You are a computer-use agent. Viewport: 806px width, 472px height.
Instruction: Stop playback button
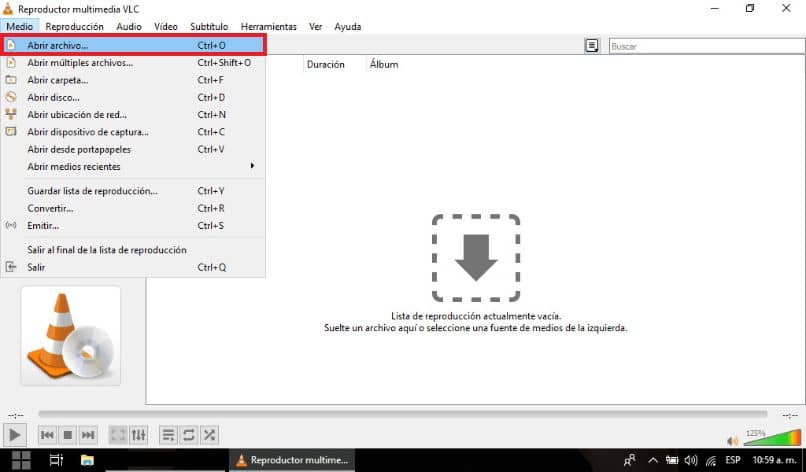(67, 435)
